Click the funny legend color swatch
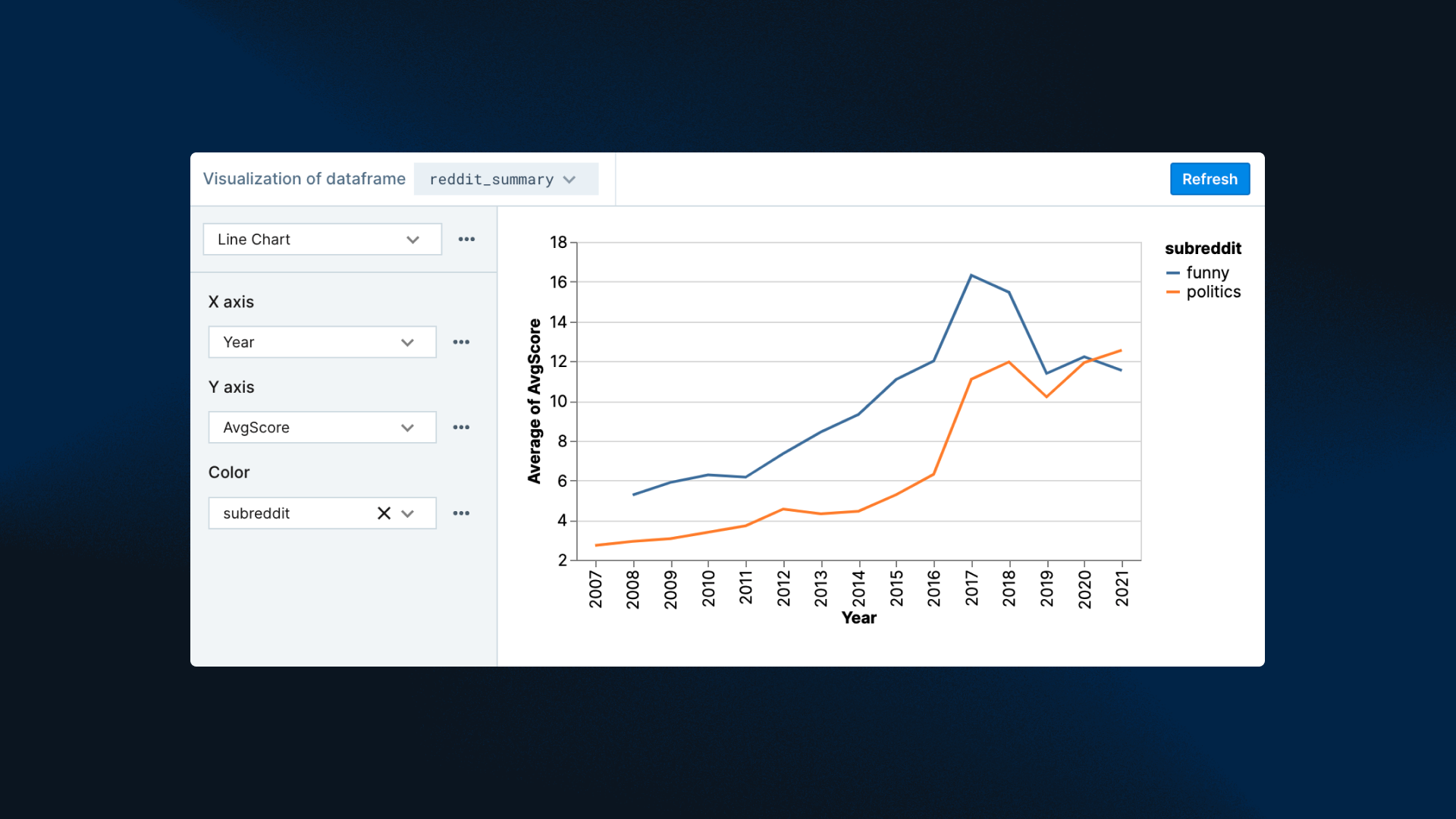Image resolution: width=1456 pixels, height=819 pixels. (x=1172, y=273)
